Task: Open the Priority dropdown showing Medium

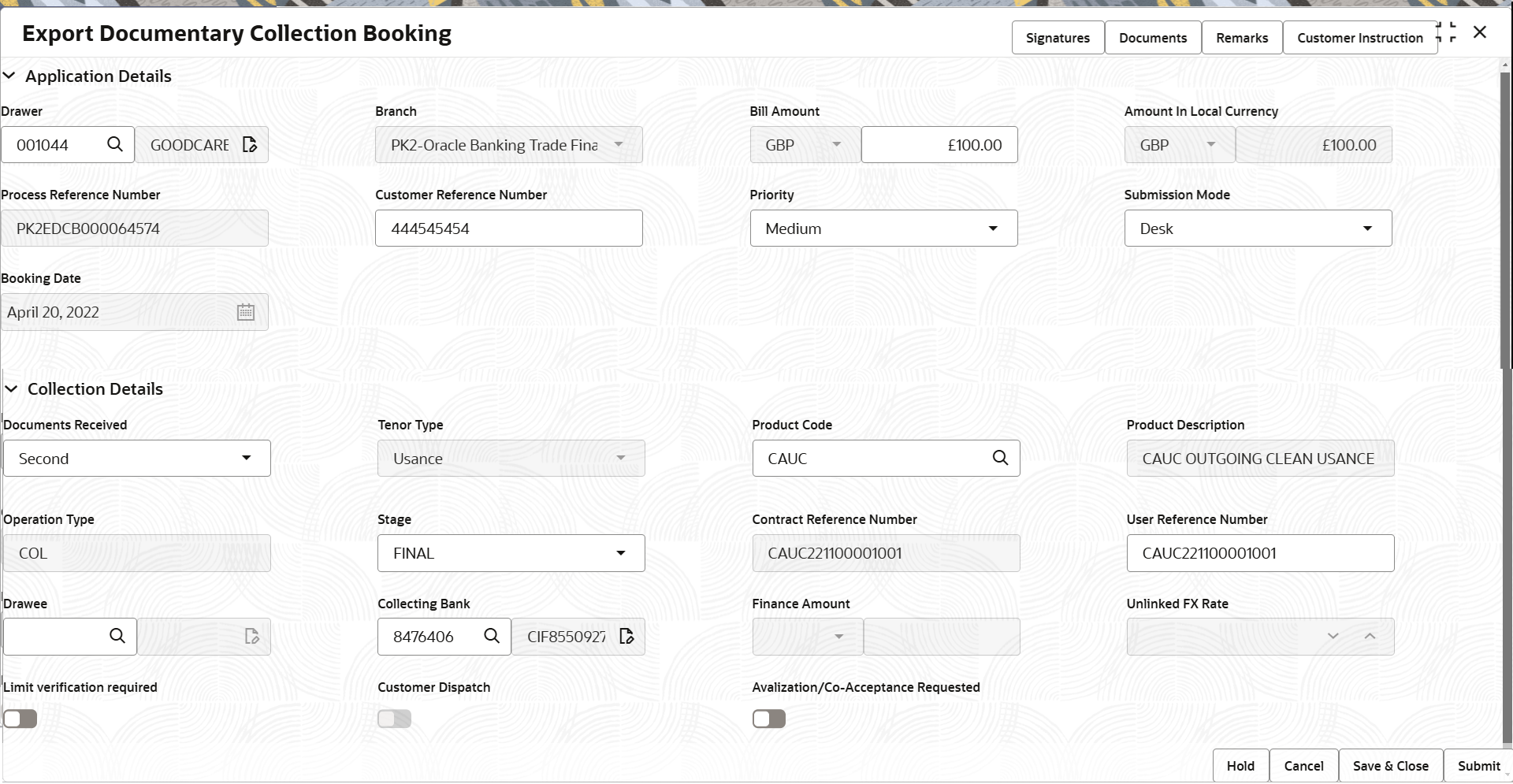Action: (883, 229)
